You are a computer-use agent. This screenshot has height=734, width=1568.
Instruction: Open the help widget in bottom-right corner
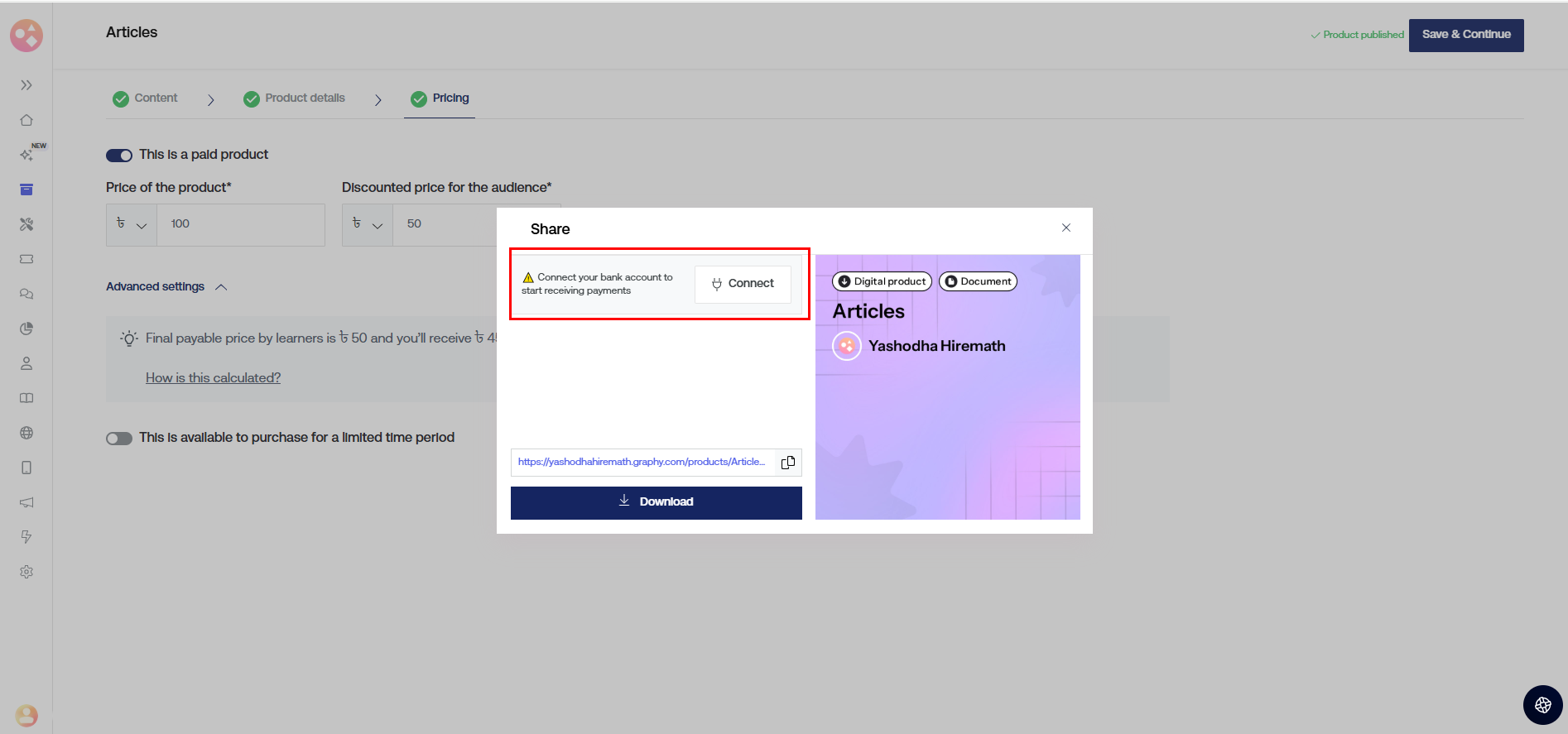(x=1542, y=705)
